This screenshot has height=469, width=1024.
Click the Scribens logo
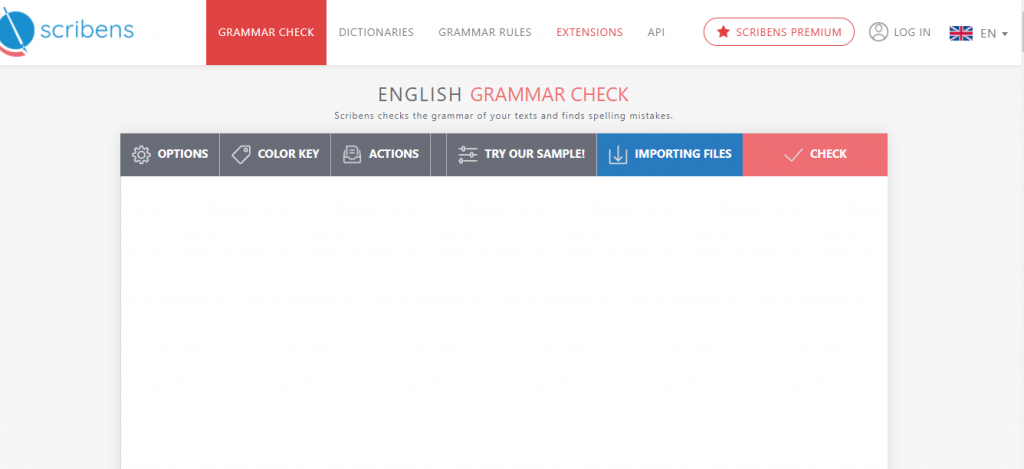67,30
